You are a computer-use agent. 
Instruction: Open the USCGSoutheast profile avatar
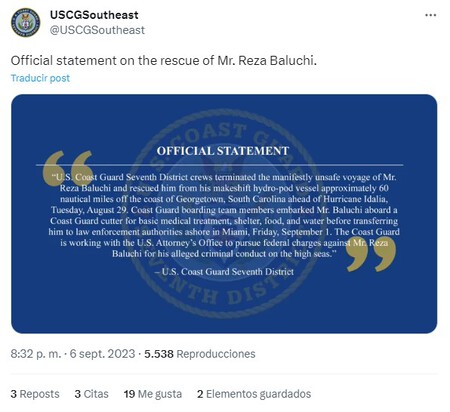tap(26, 22)
